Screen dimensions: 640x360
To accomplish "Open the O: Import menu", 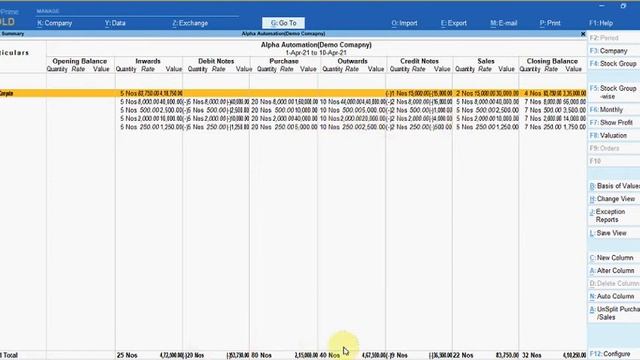I will coord(404,23).
